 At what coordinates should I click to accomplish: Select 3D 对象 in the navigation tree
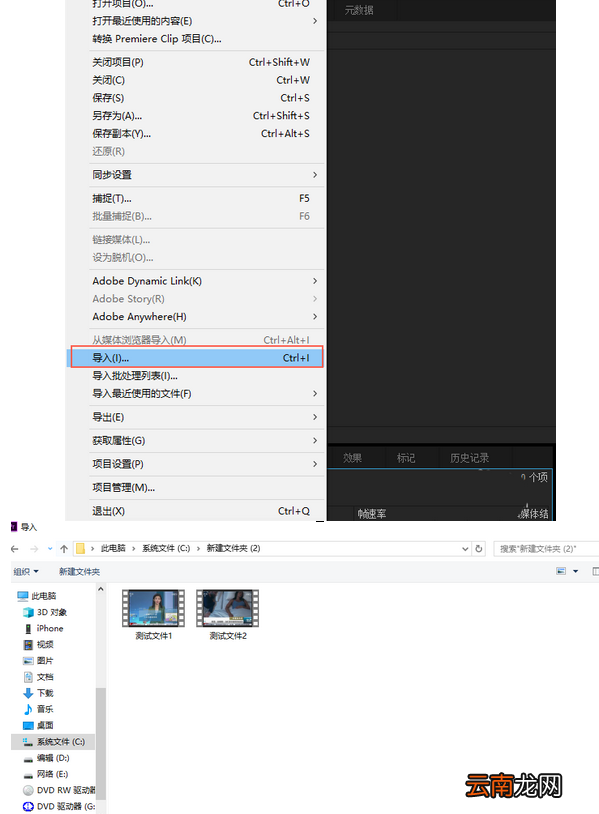pyautogui.click(x=45, y=612)
